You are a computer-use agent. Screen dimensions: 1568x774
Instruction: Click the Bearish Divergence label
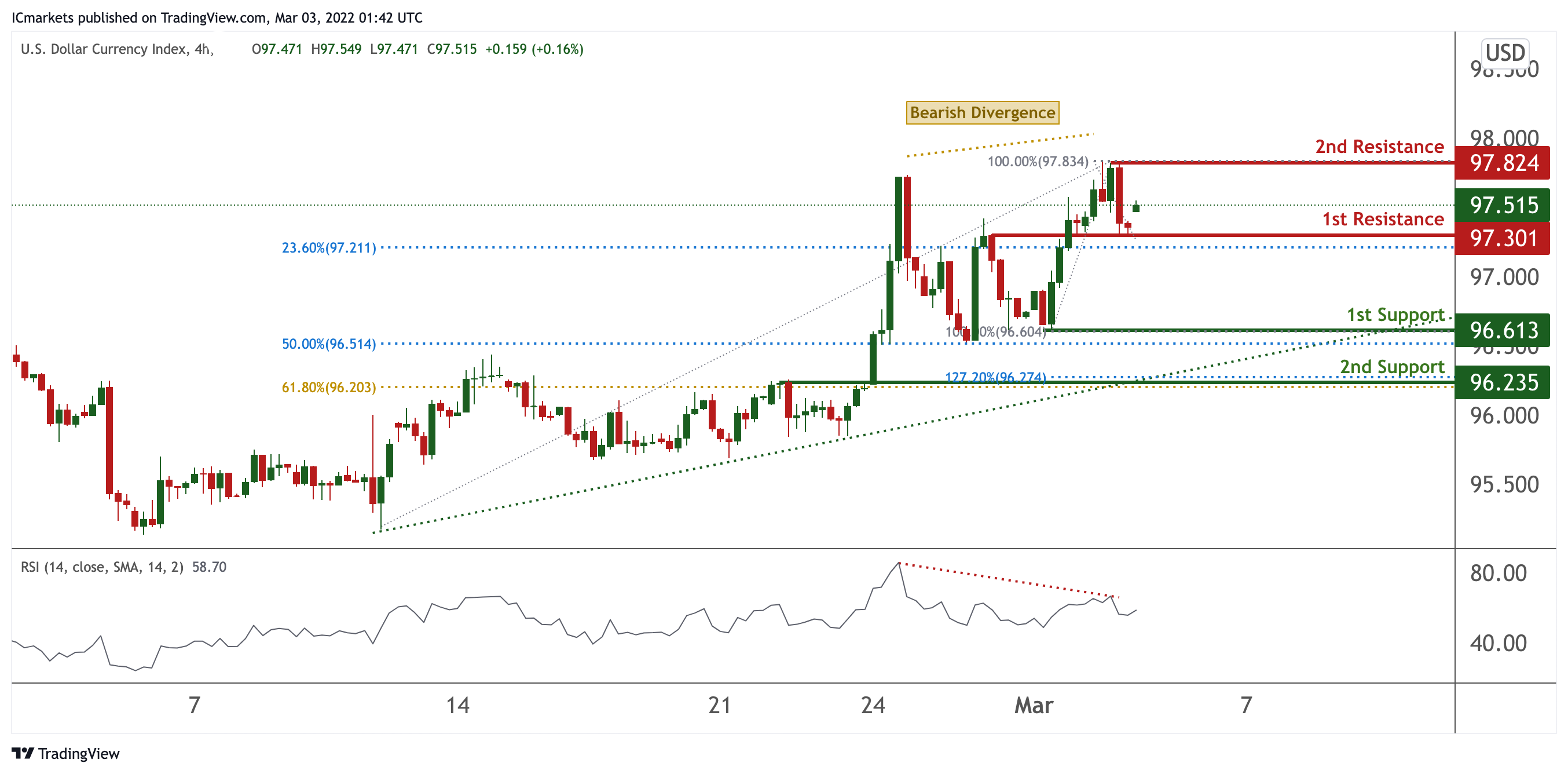pyautogui.click(x=982, y=112)
